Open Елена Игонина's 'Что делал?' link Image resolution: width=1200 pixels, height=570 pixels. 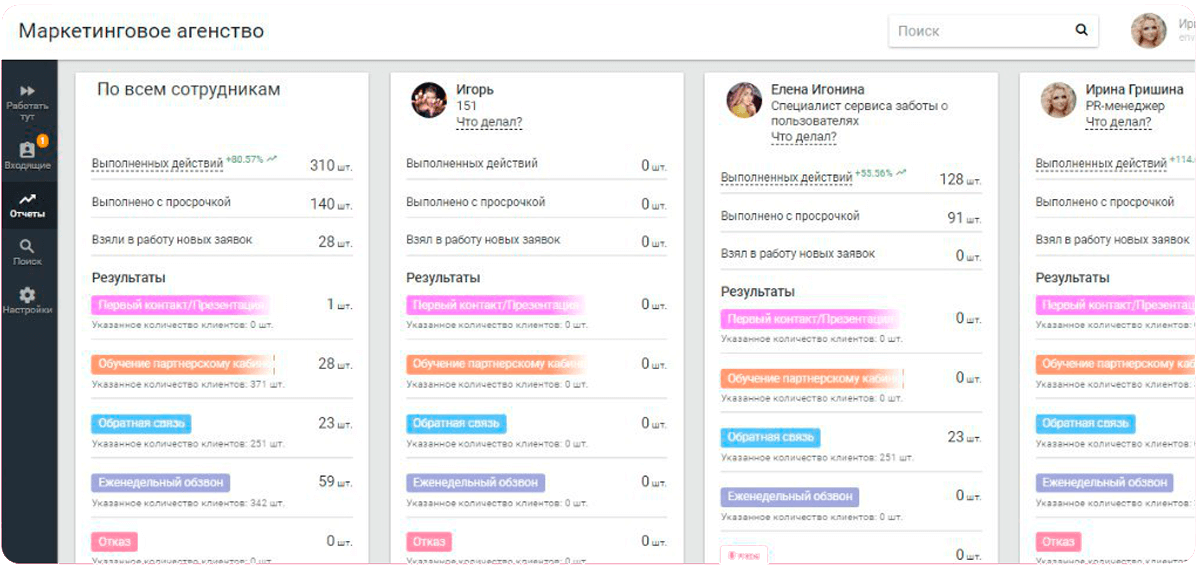point(804,137)
